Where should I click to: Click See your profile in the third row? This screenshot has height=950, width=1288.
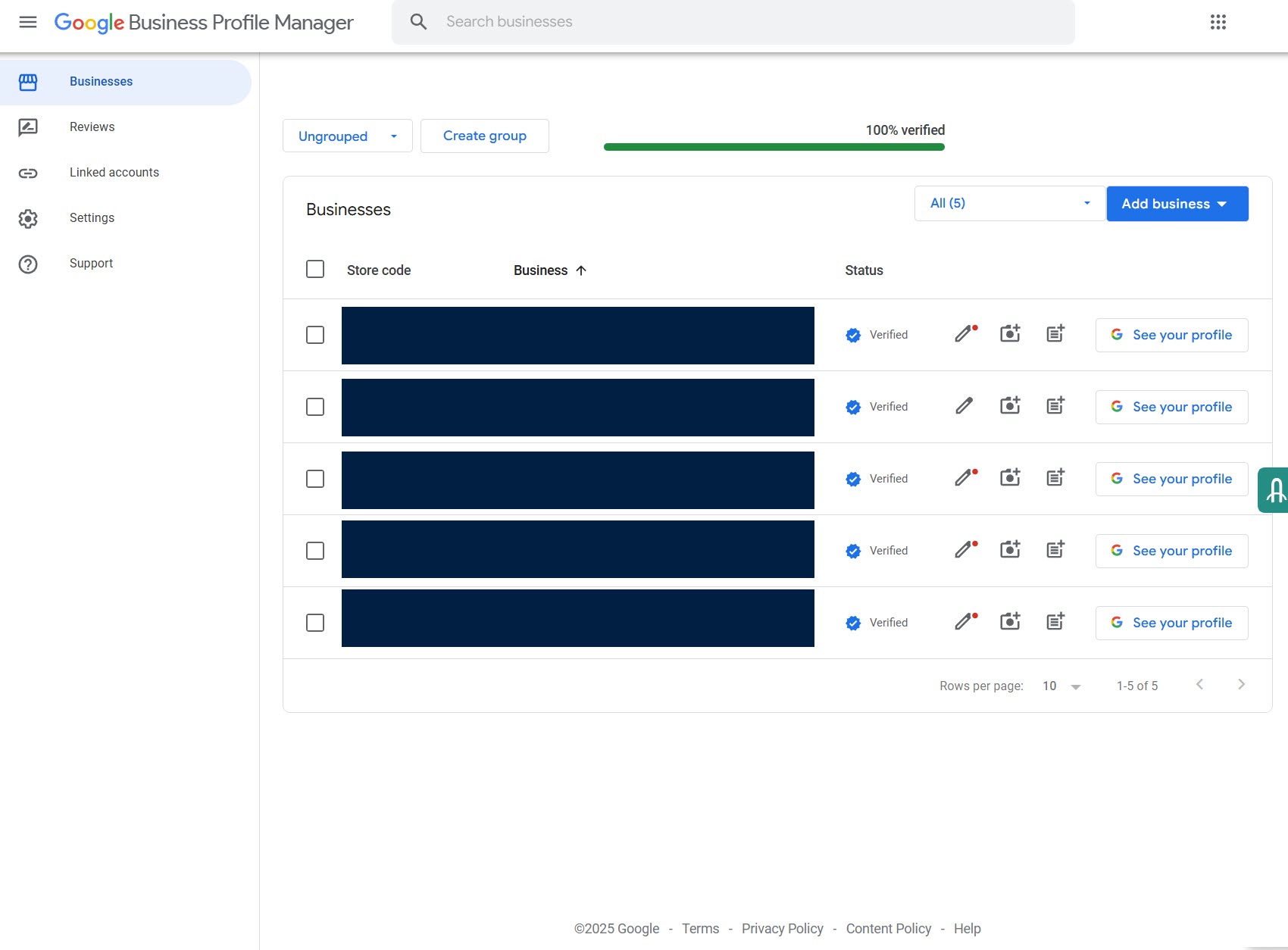(x=1171, y=479)
